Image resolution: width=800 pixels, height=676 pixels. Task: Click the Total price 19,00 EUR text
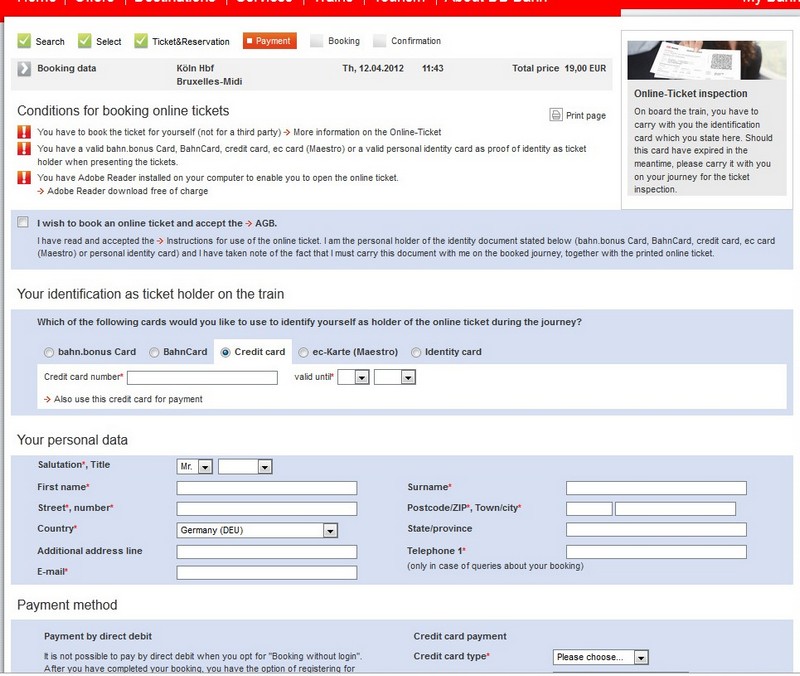[559, 68]
